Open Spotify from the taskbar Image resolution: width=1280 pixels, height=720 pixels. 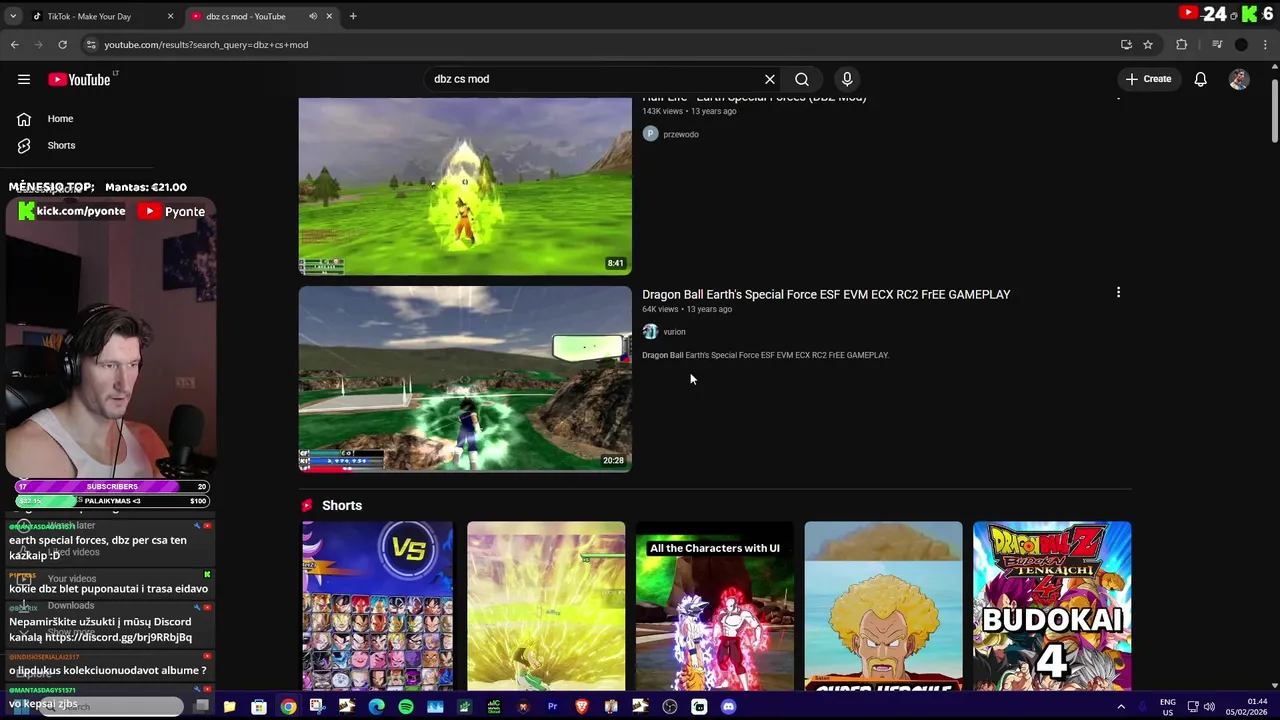pos(405,706)
